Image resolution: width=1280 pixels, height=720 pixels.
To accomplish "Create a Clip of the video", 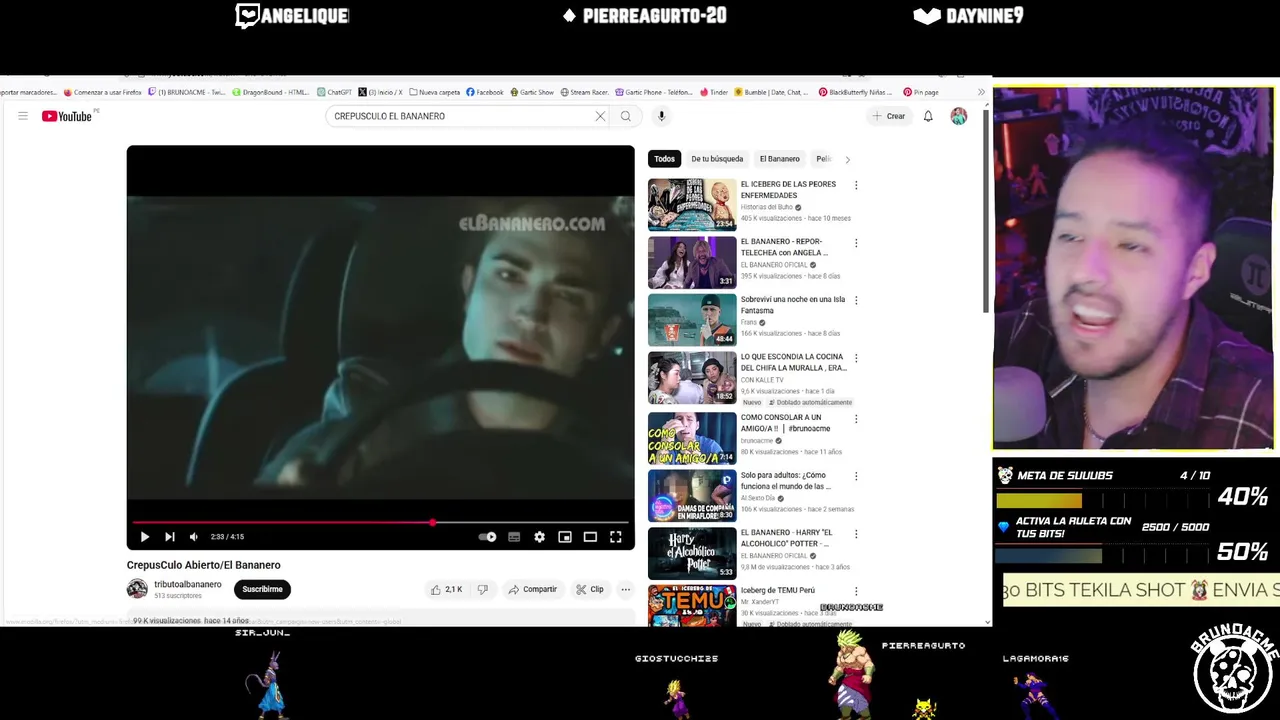I will [x=590, y=589].
